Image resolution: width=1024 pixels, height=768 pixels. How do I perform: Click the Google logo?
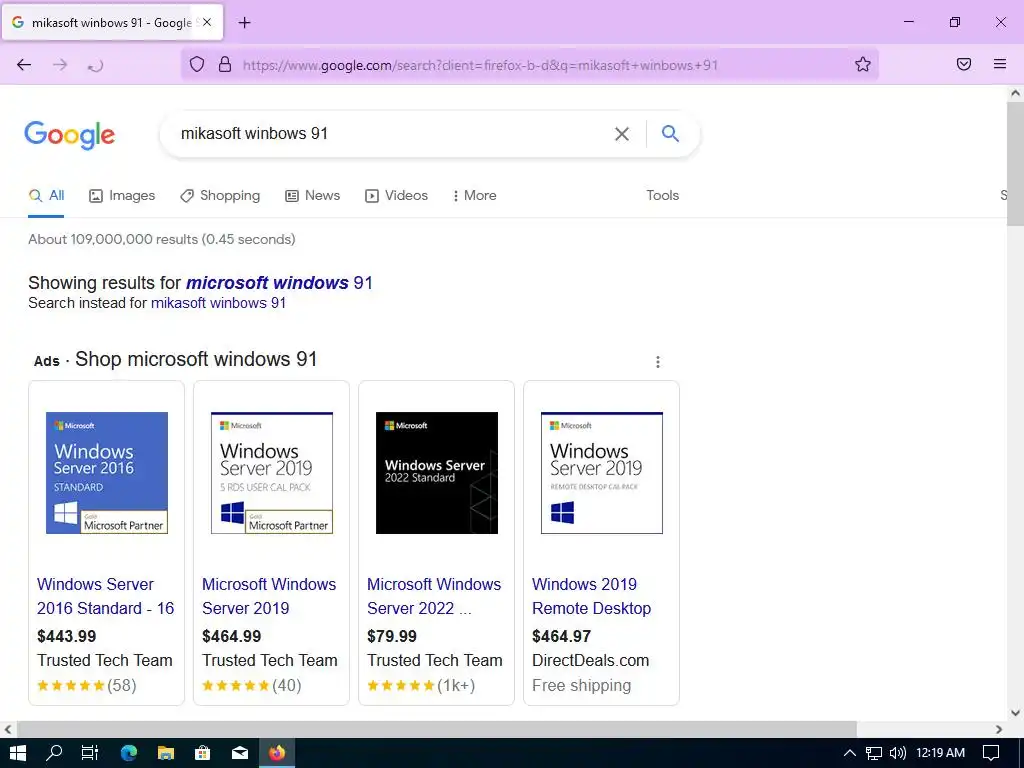click(x=69, y=135)
